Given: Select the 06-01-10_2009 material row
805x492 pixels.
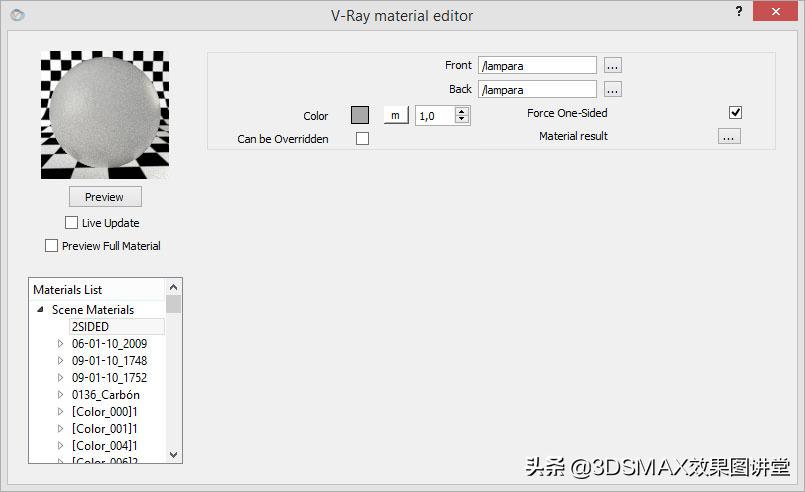Looking at the screenshot, I should click(x=109, y=344).
